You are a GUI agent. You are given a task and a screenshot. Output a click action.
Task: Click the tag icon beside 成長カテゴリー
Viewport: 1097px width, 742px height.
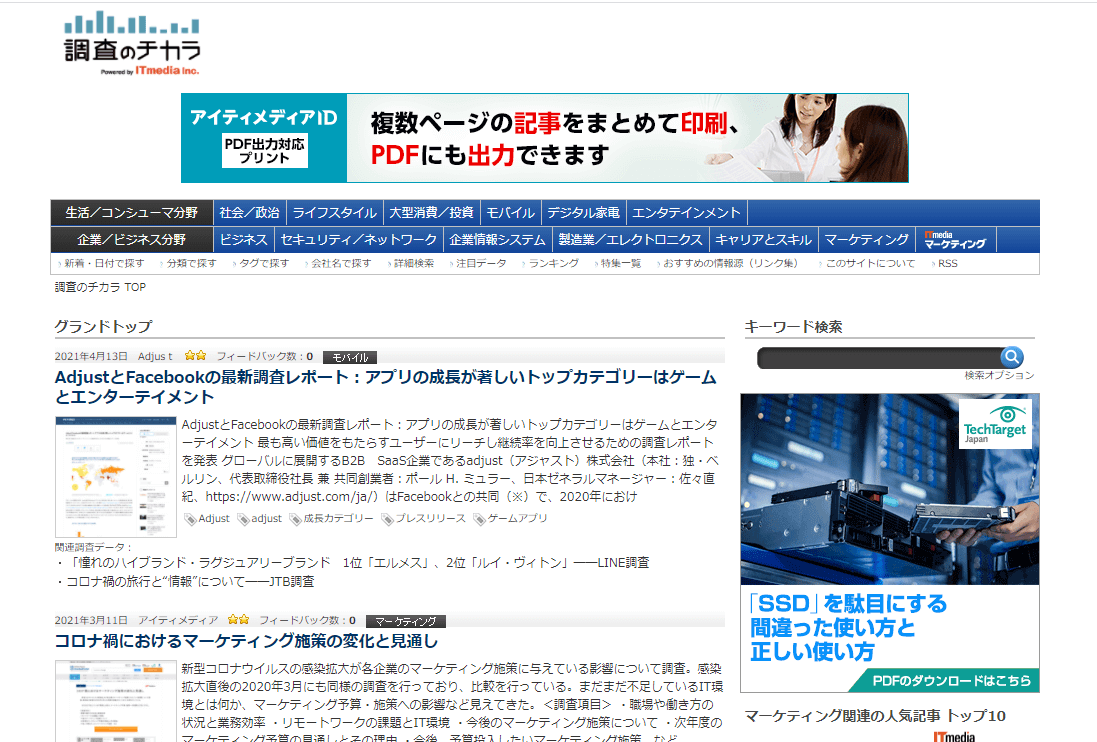click(295, 519)
